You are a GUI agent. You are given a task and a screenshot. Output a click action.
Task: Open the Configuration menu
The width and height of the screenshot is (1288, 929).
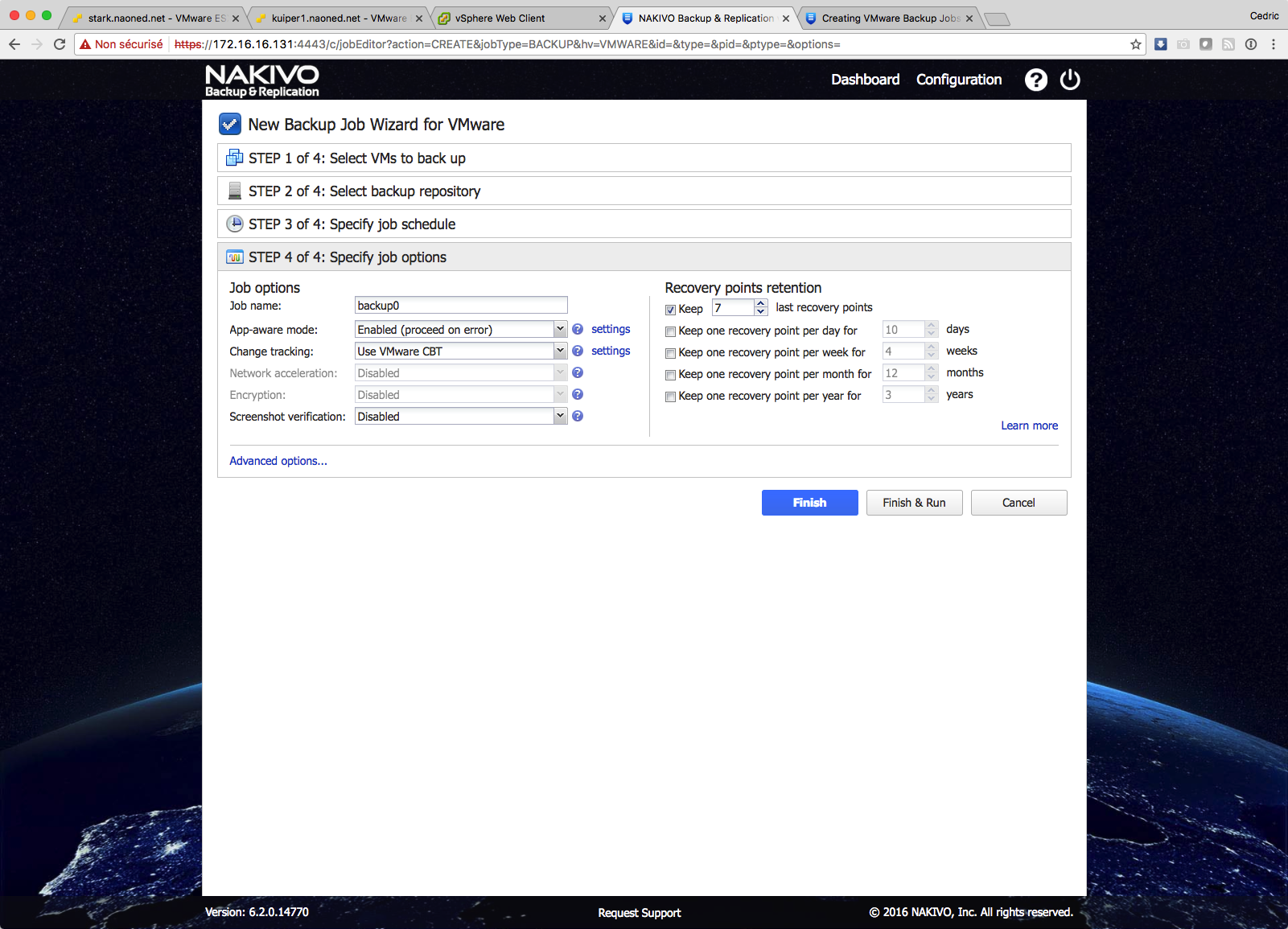click(958, 80)
